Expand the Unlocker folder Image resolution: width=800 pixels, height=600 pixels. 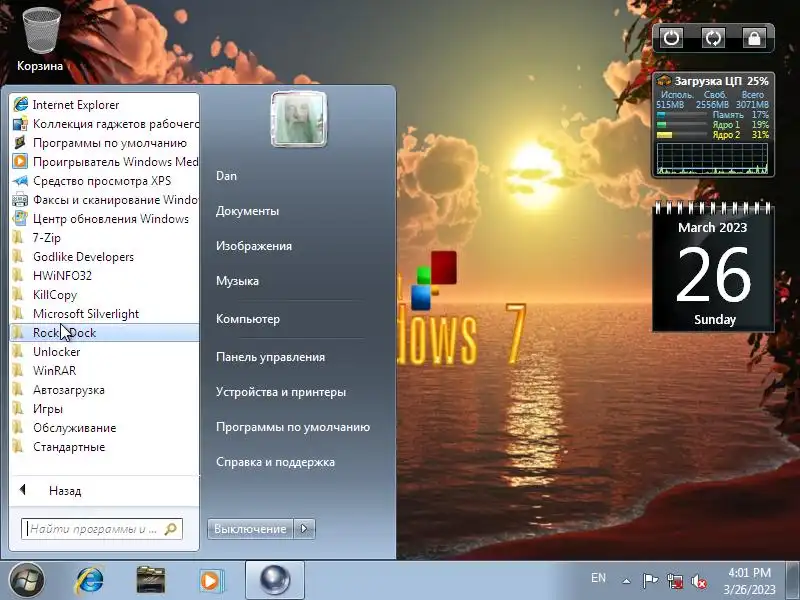point(104,352)
